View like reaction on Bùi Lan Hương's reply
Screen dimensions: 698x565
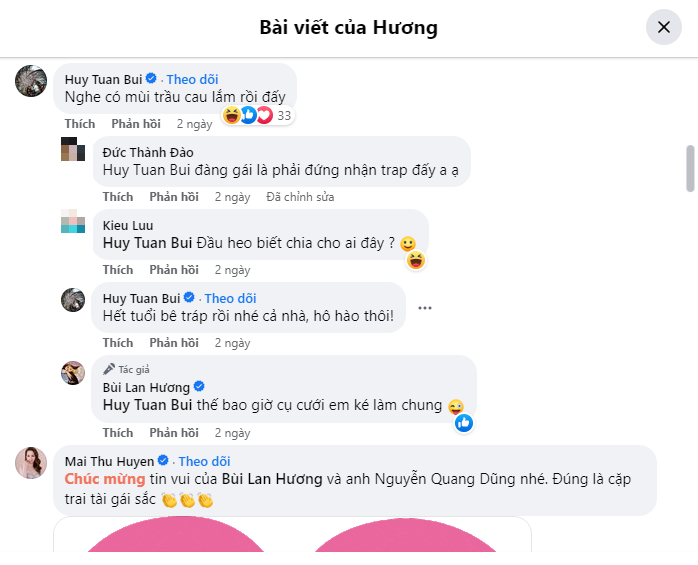coord(464,423)
